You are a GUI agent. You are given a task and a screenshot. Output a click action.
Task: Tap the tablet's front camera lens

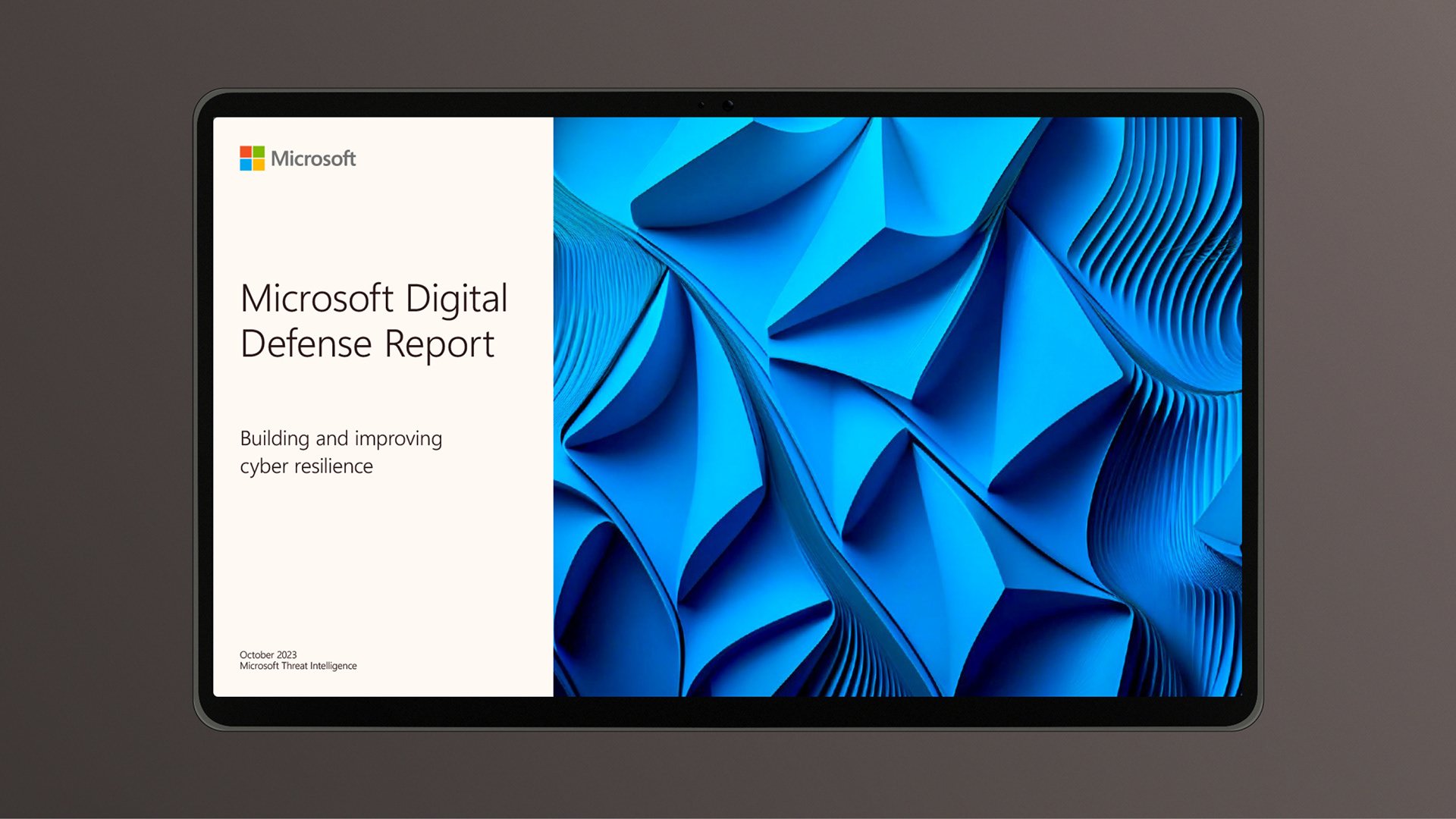click(728, 105)
